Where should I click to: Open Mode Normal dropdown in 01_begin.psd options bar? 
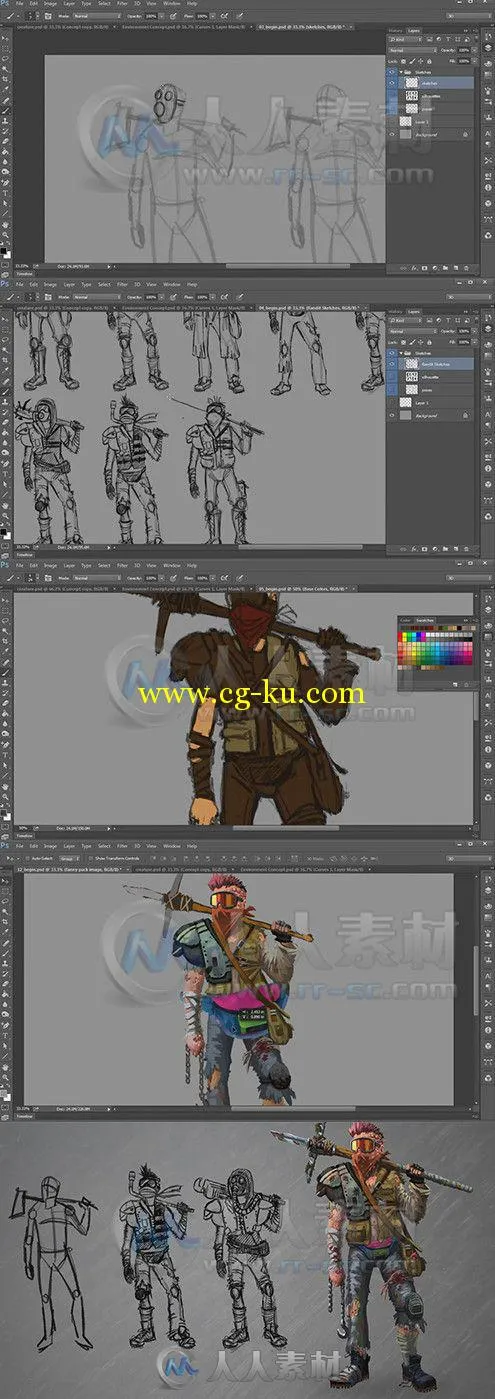click(97, 16)
